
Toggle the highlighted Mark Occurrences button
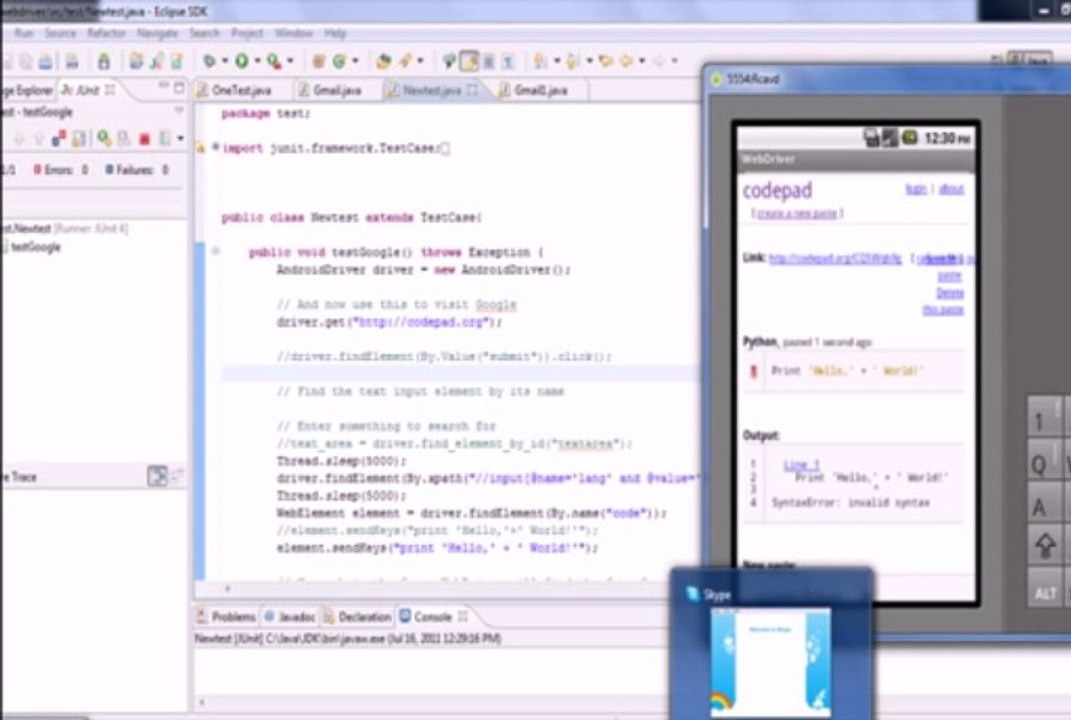(469, 61)
